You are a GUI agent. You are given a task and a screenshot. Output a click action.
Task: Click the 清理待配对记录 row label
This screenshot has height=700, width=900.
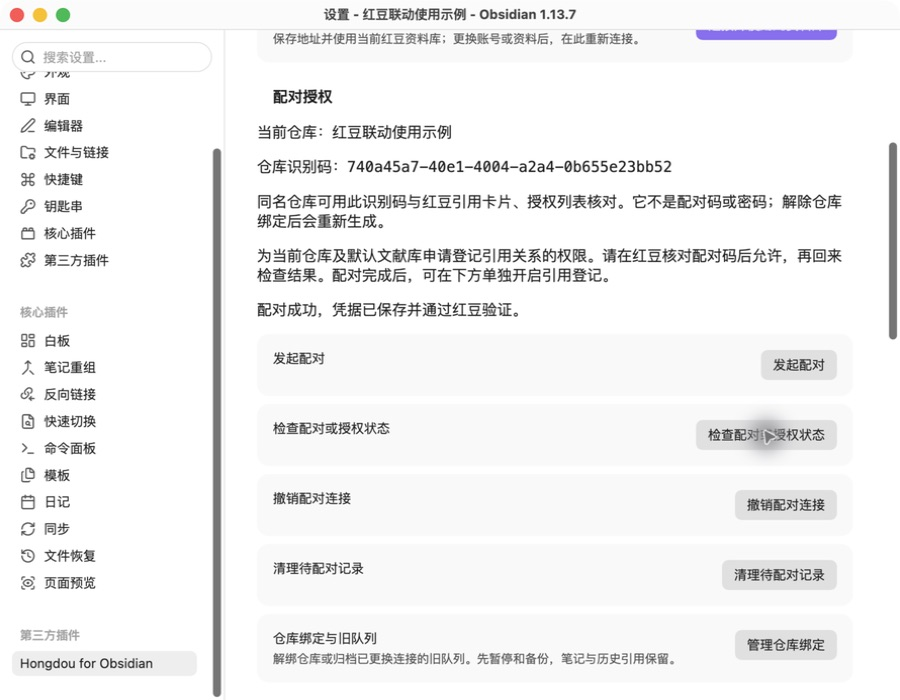pos(318,569)
